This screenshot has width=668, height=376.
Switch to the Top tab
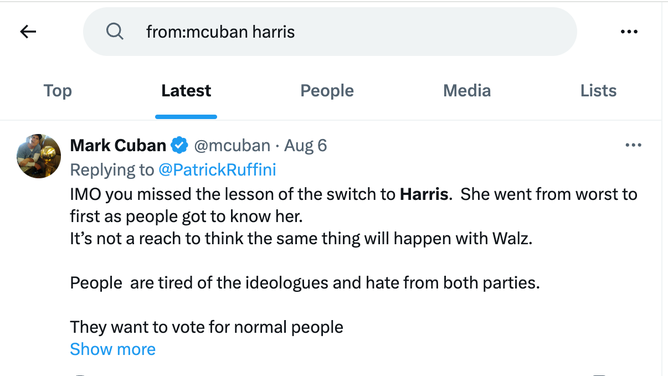pyautogui.click(x=58, y=91)
